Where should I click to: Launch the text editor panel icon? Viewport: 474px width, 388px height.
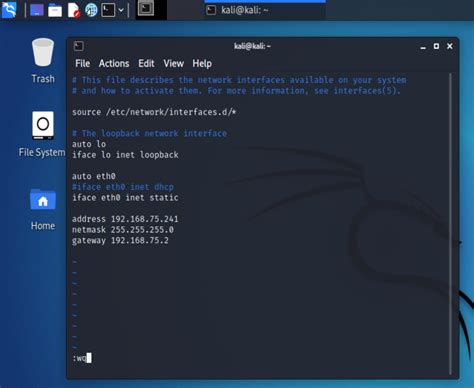(x=73, y=10)
